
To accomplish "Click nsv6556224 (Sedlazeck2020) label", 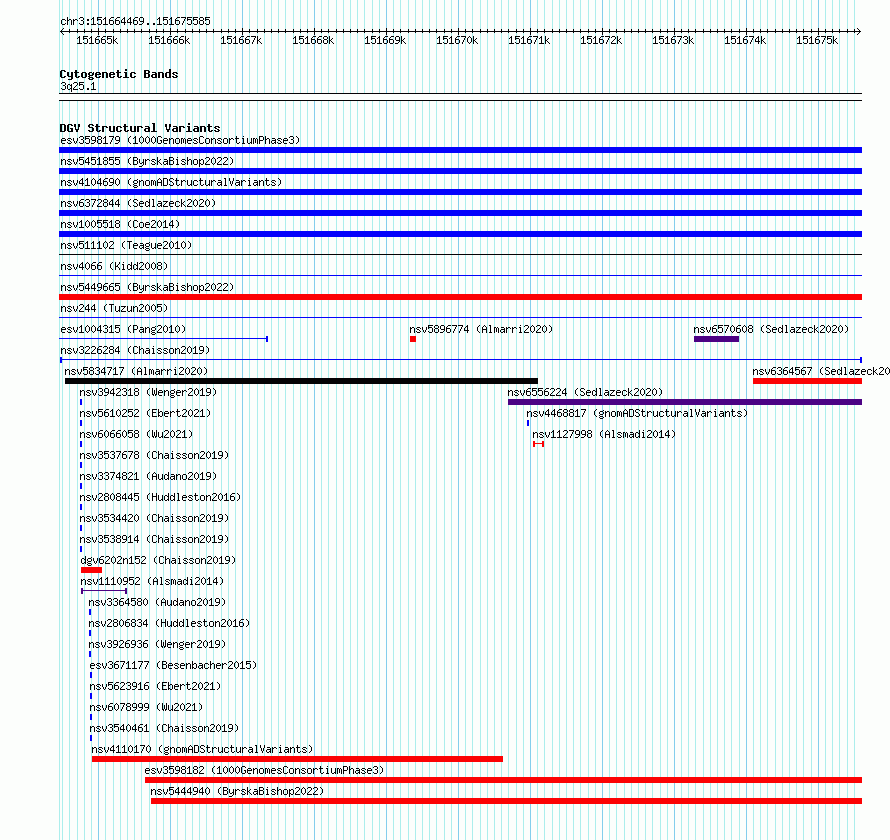I will click(585, 392).
